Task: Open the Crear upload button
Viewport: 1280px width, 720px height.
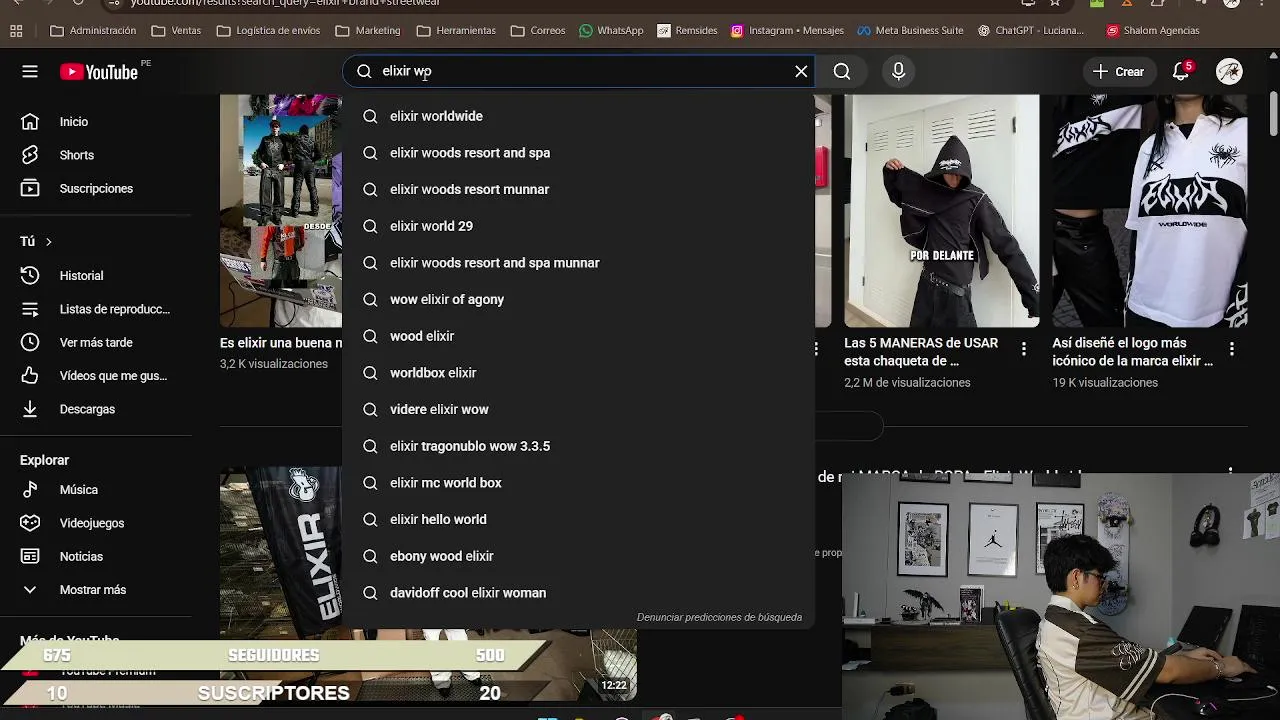Action: click(1118, 71)
